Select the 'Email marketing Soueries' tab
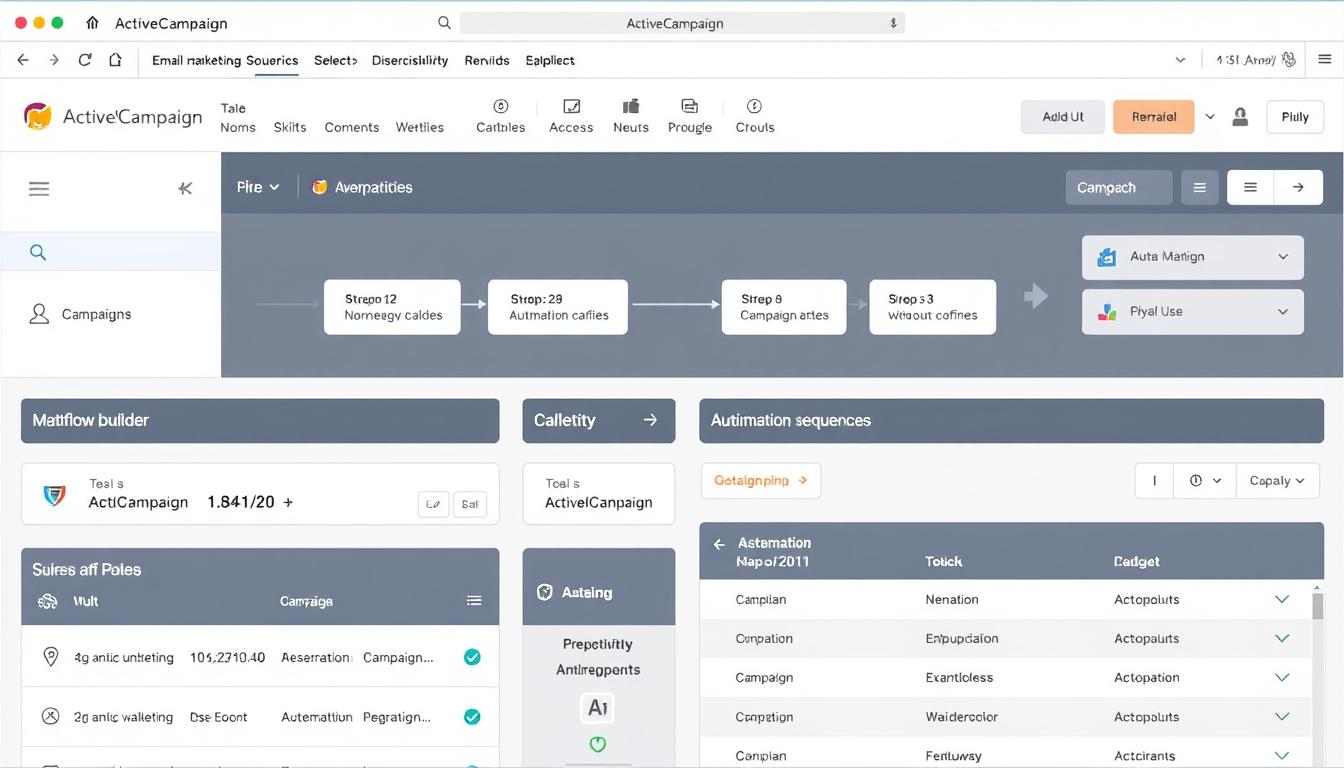 tap(224, 60)
